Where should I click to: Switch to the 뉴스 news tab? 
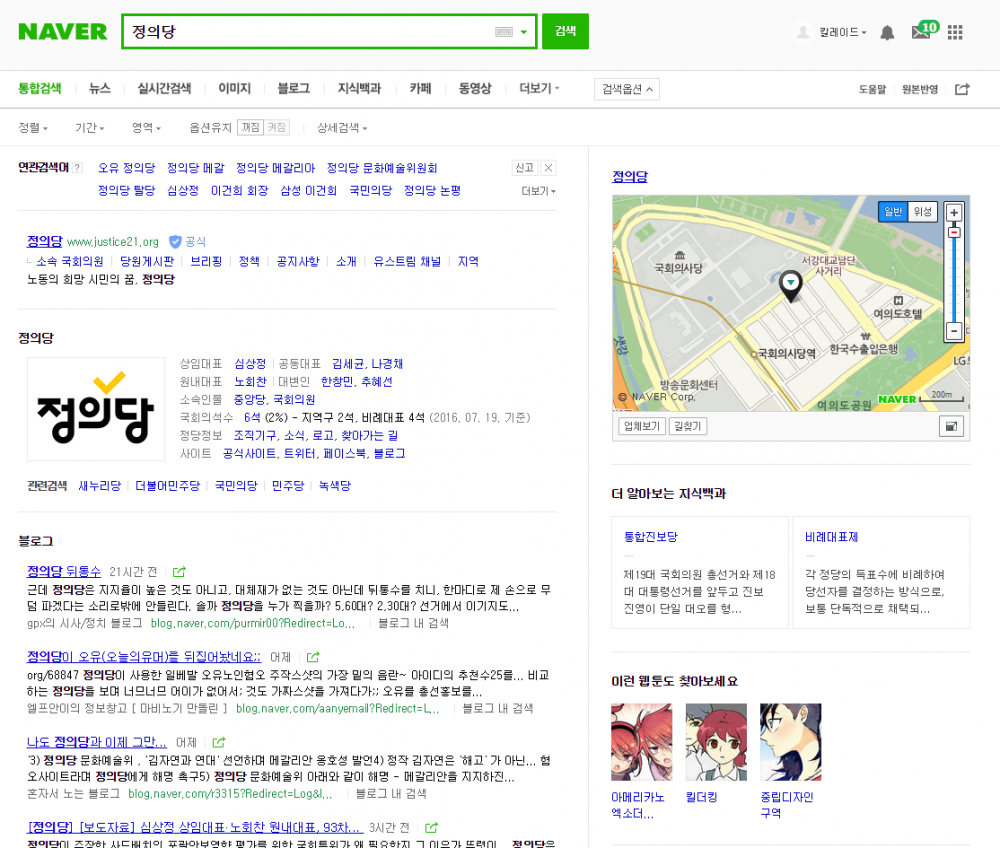coord(100,88)
